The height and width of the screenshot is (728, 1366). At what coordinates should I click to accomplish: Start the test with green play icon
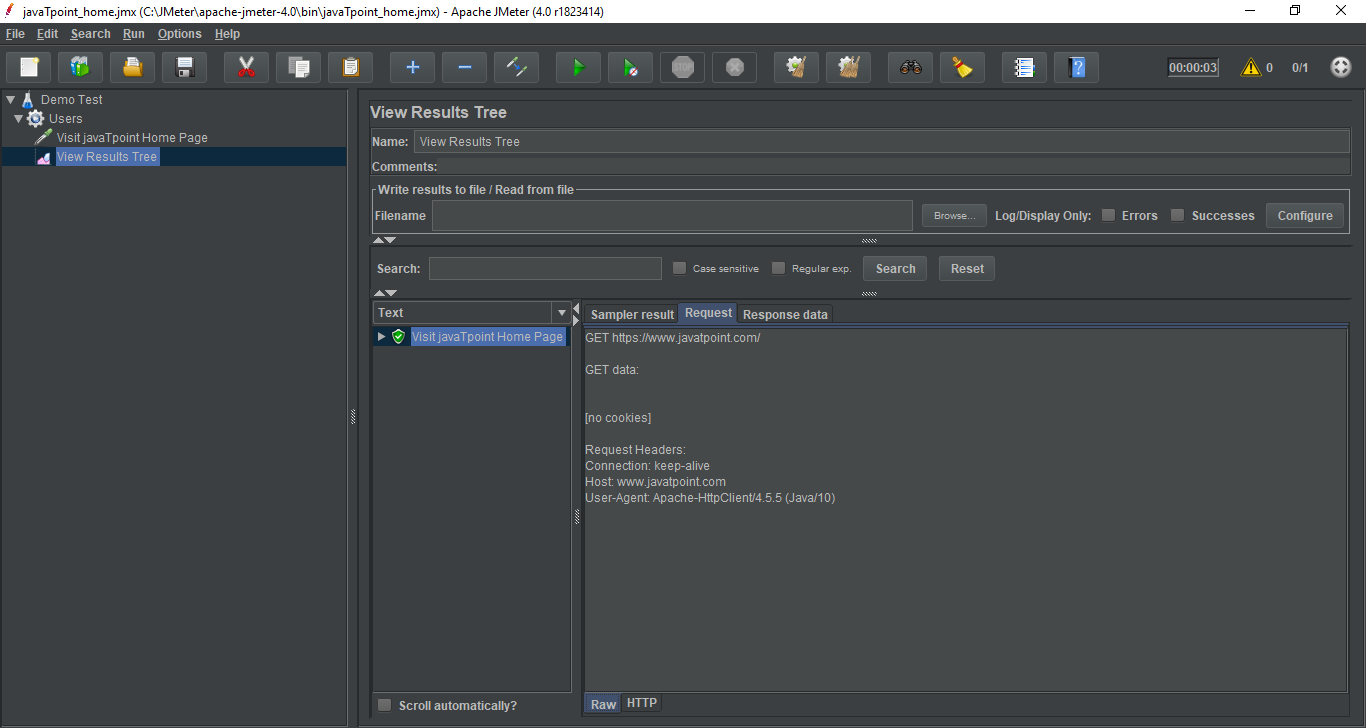click(x=578, y=67)
